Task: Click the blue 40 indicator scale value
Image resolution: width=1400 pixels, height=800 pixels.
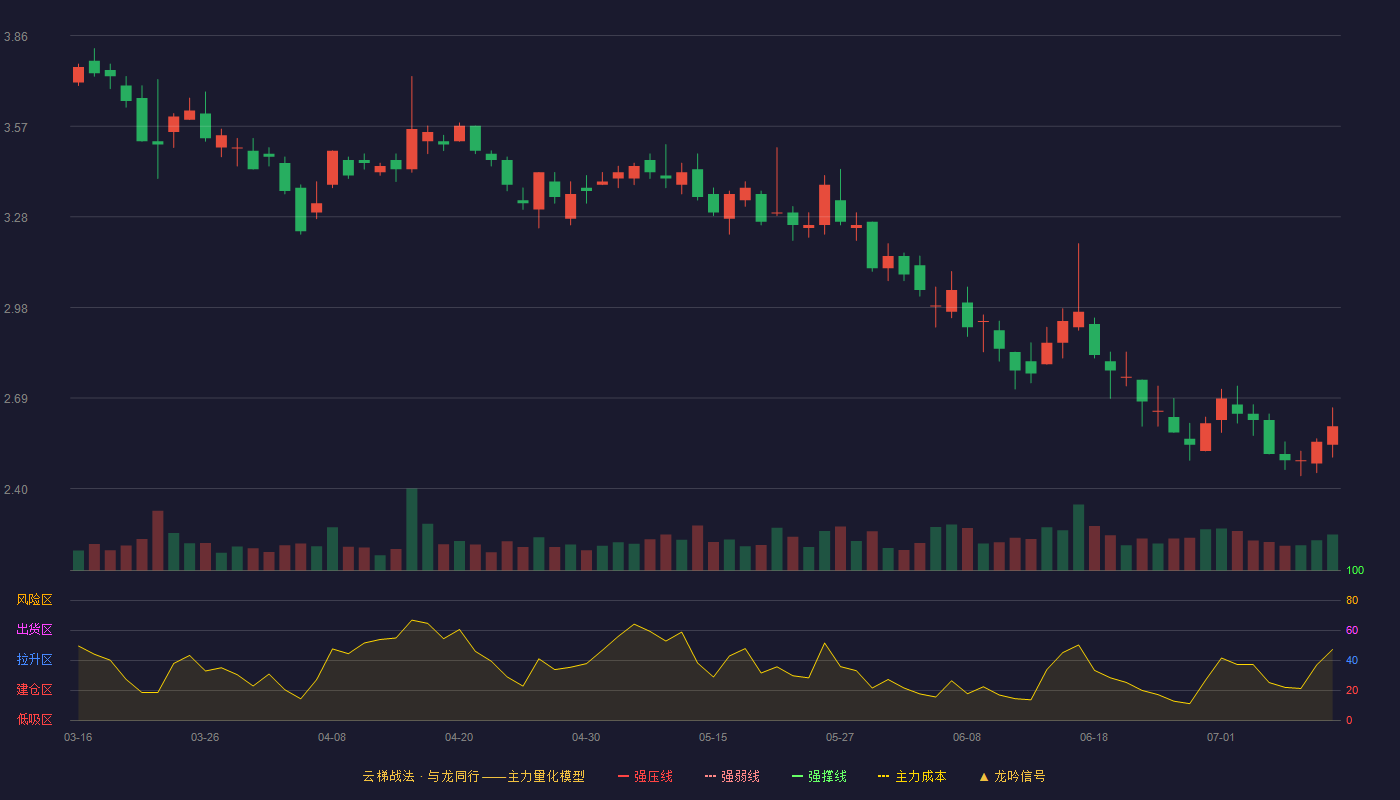Action: pos(1352,661)
